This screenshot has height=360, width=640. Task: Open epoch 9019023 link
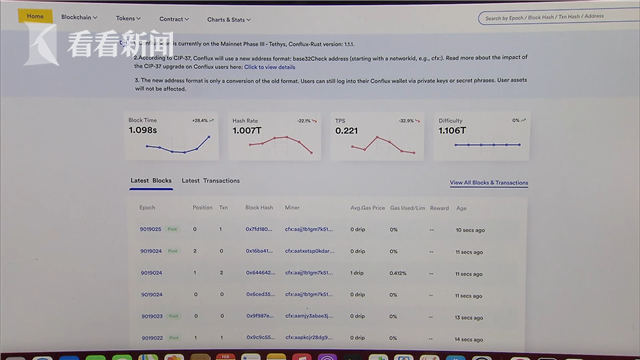pos(152,316)
